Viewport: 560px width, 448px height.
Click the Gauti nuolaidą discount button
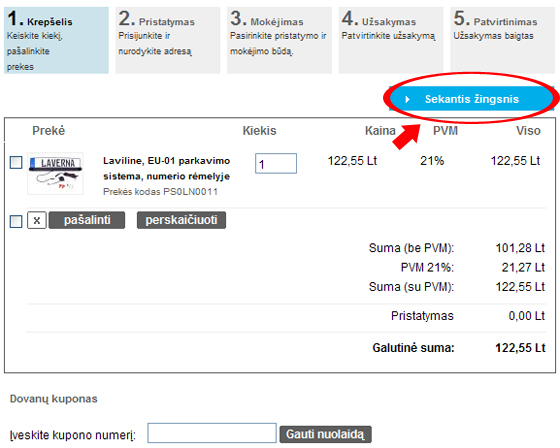pyautogui.click(x=325, y=434)
